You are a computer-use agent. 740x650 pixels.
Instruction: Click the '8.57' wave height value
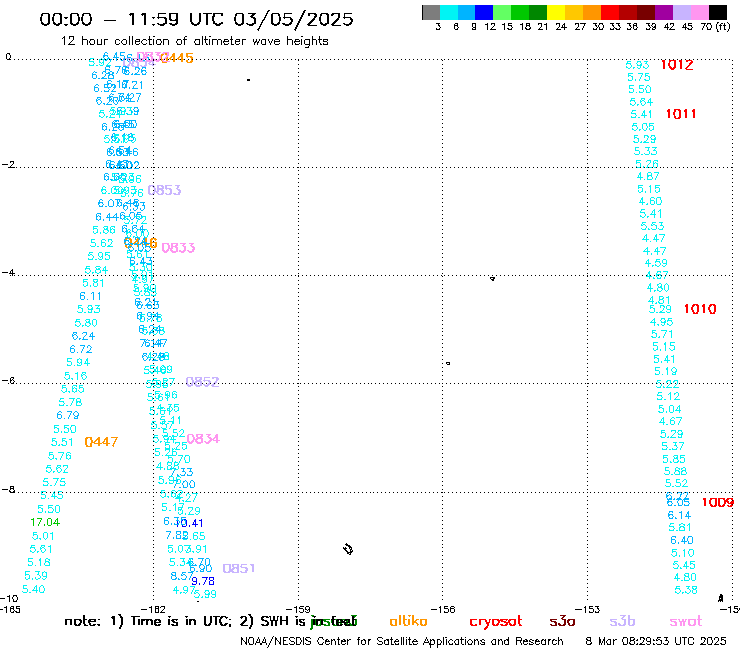182,576
